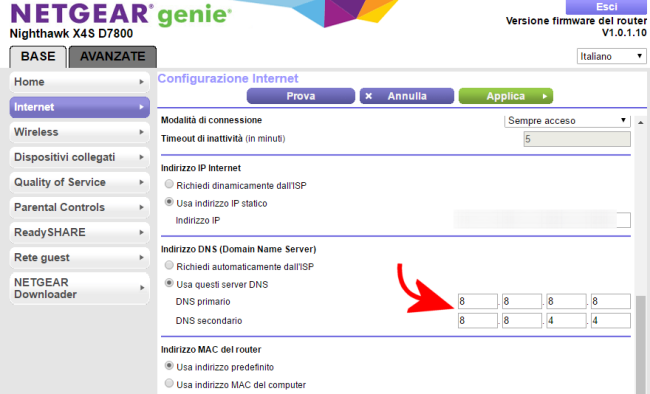Click first octet of DNS secondario
The width and height of the screenshot is (650, 394).
point(478,321)
